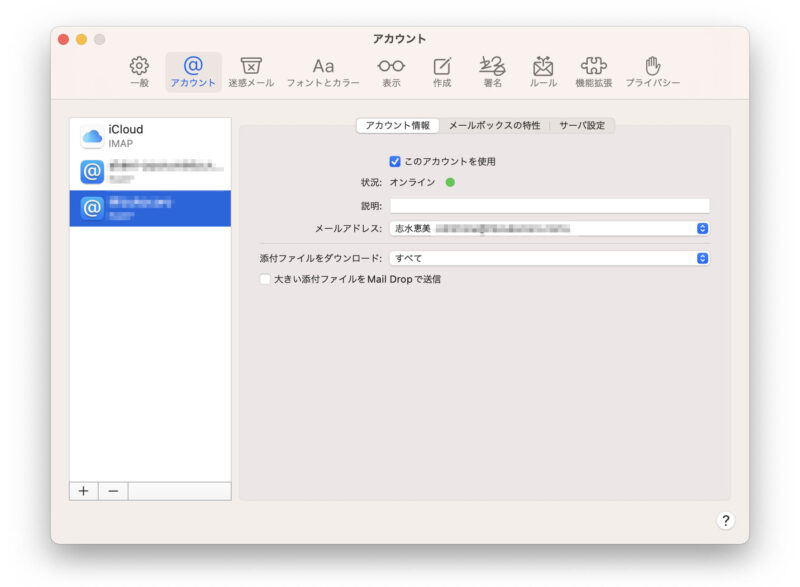The image size is (800, 587).
Task: Uncheck このアカウントを使用 checkbox
Action: click(395, 161)
